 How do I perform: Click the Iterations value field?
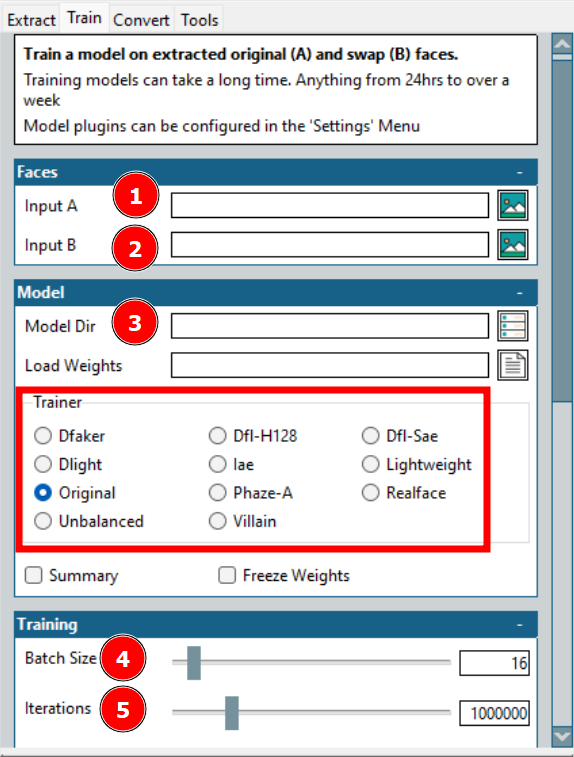494,713
